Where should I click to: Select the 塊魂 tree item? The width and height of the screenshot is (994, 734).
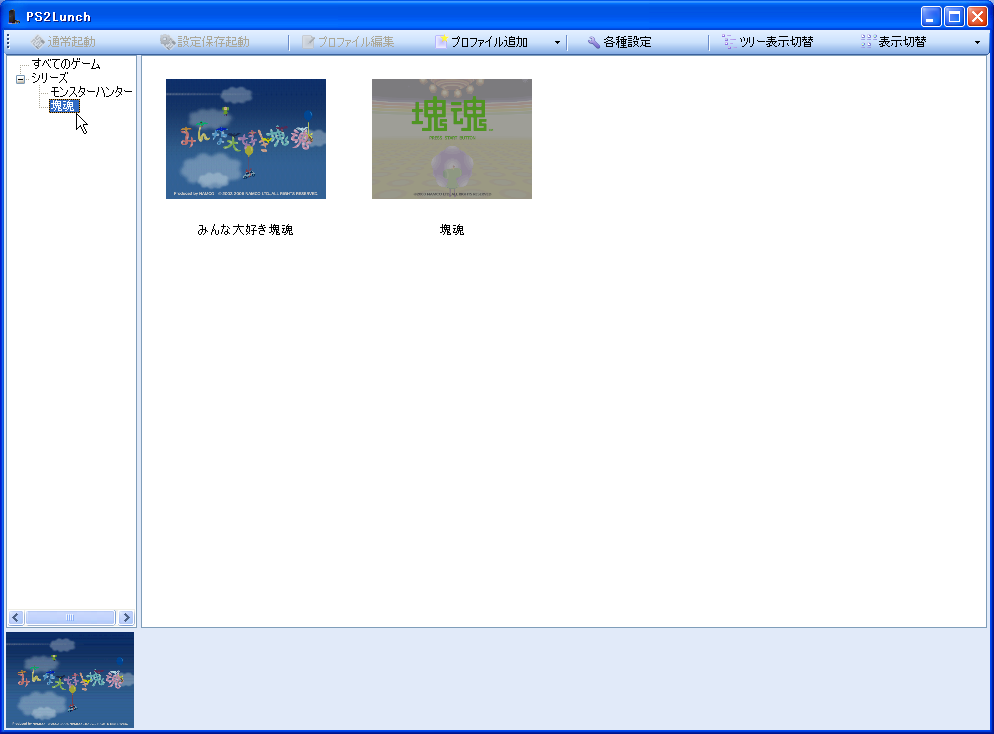click(x=63, y=106)
